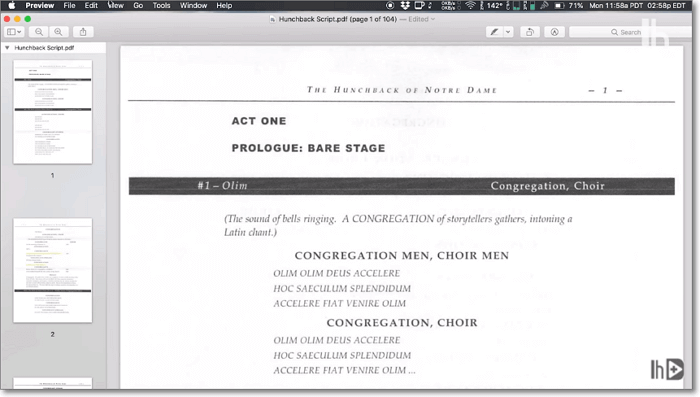Open the File menu
The width and height of the screenshot is (700, 397).
pos(69,5)
